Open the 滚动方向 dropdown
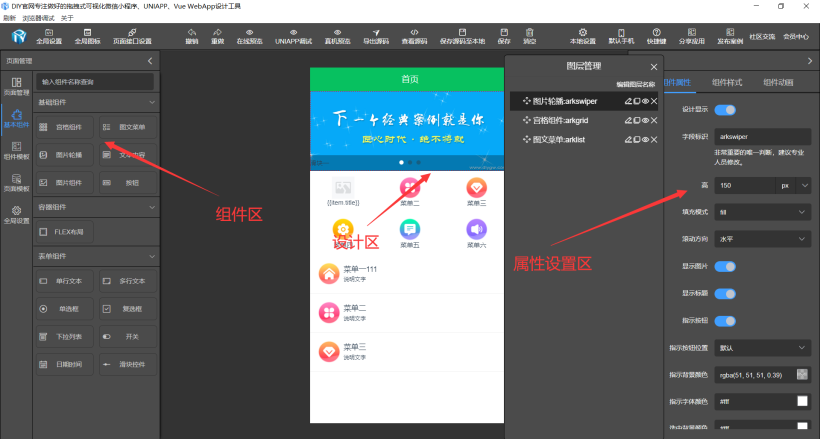 pos(762,240)
